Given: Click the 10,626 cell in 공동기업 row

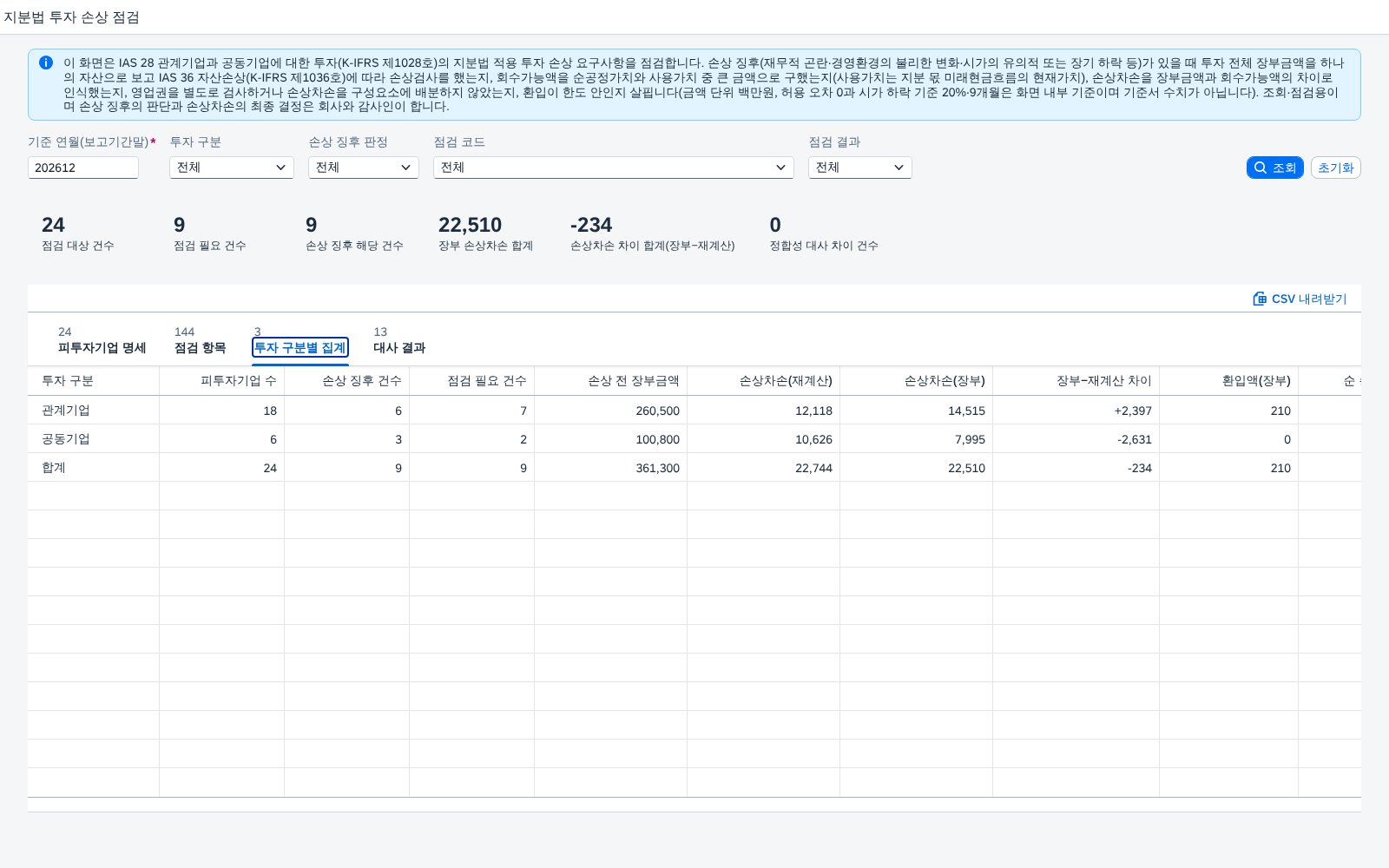Looking at the screenshot, I should point(764,439).
